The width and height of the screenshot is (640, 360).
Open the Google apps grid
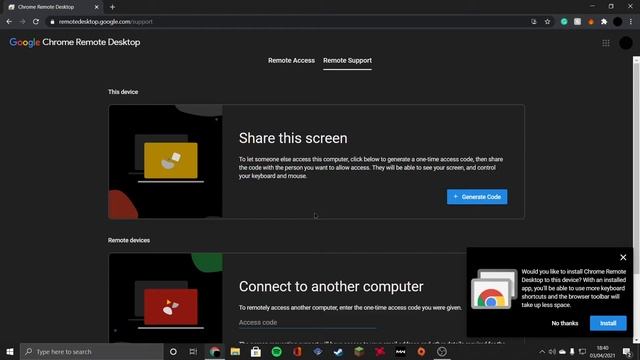click(606, 43)
